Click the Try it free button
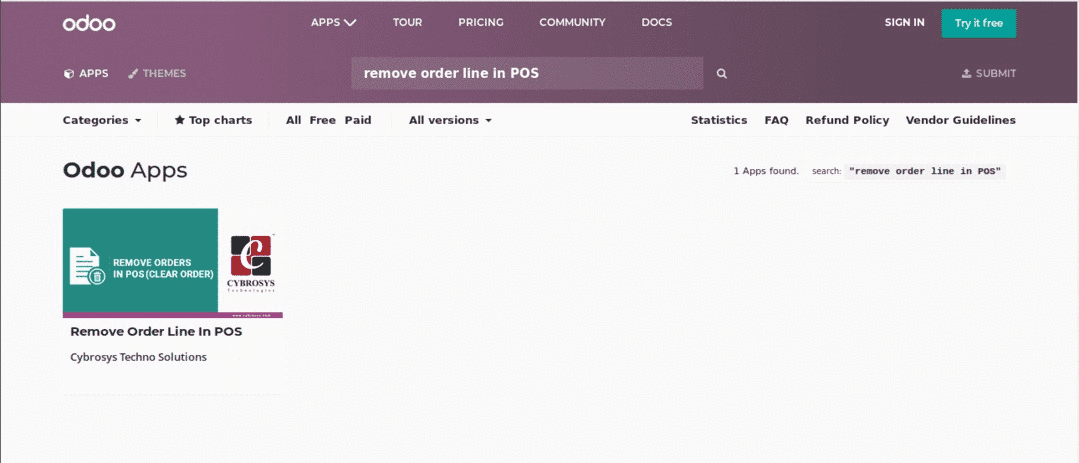This screenshot has width=1079, height=463. click(x=979, y=23)
